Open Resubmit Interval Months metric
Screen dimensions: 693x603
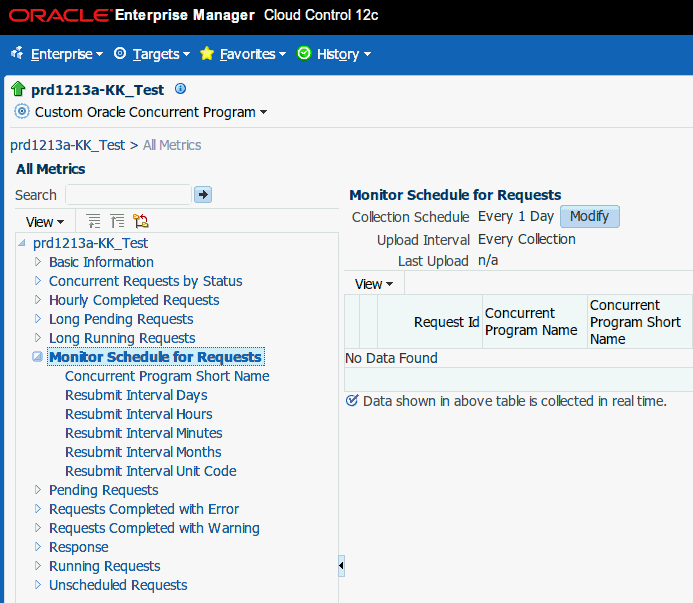[x=143, y=452]
